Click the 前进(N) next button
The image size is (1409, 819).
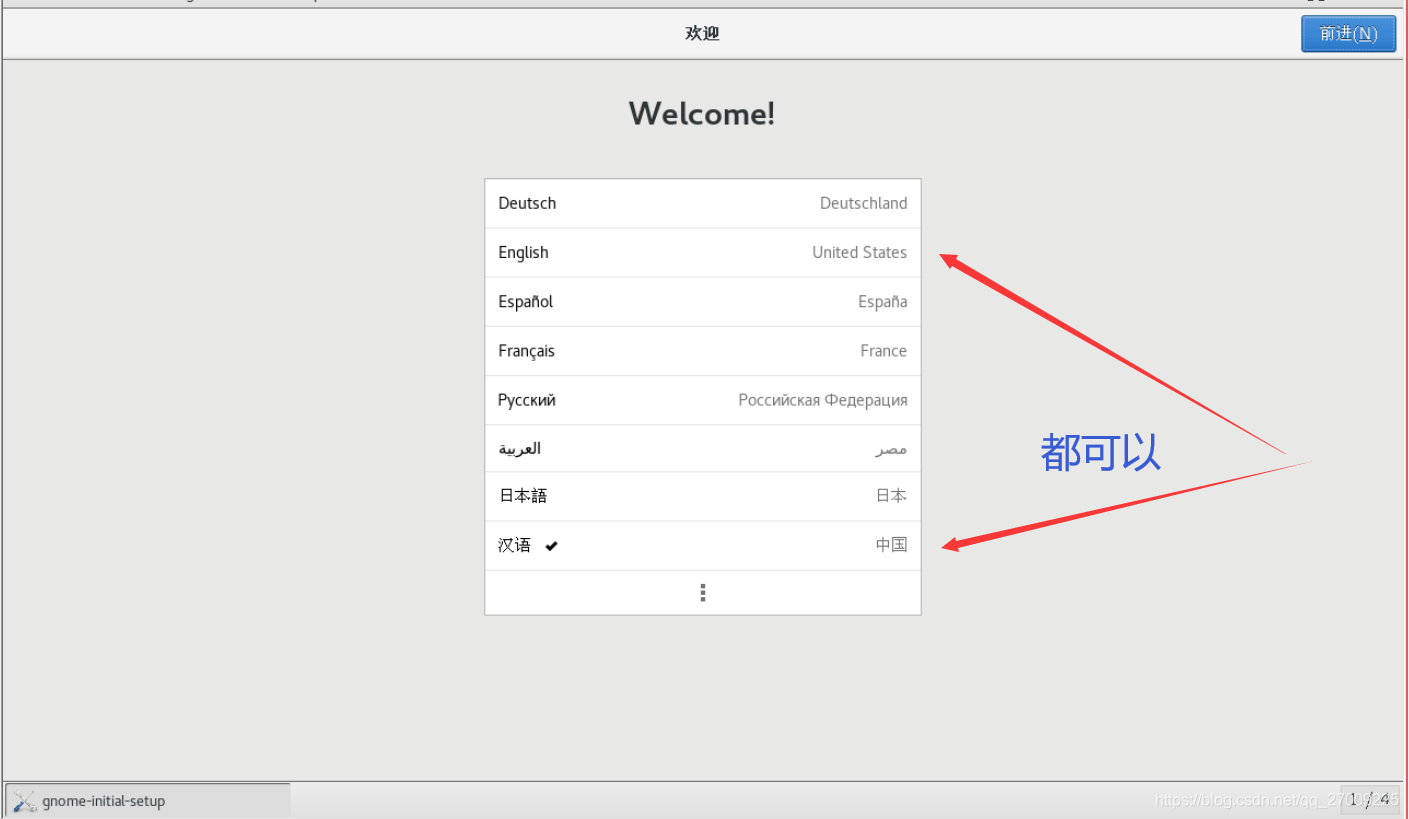(x=1348, y=33)
